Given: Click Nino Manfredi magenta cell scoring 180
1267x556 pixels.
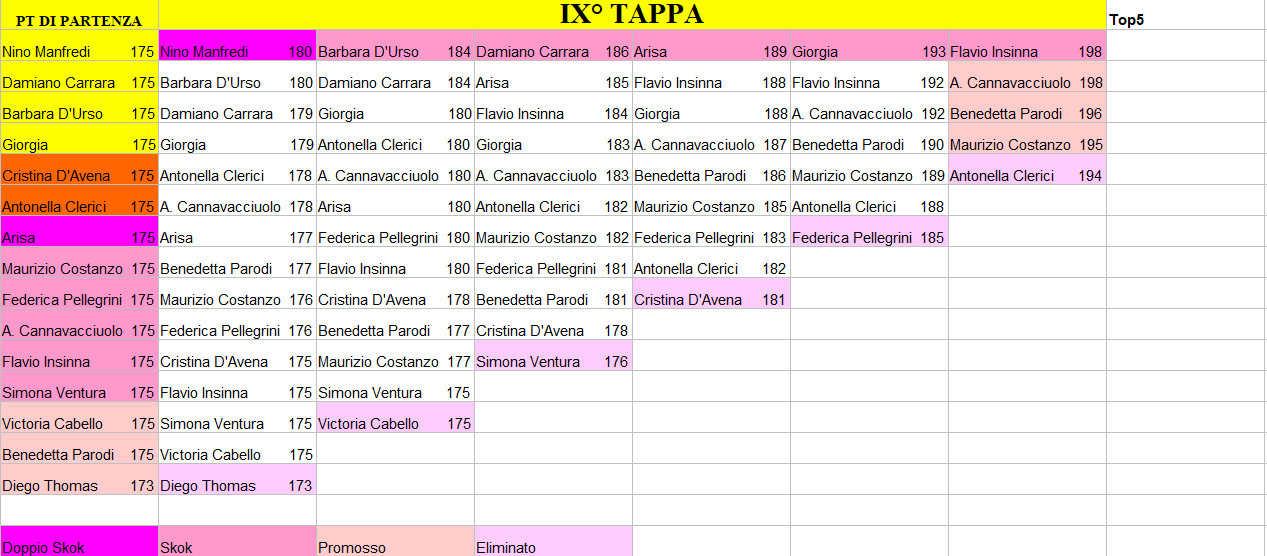Looking at the screenshot, I should (x=236, y=52).
